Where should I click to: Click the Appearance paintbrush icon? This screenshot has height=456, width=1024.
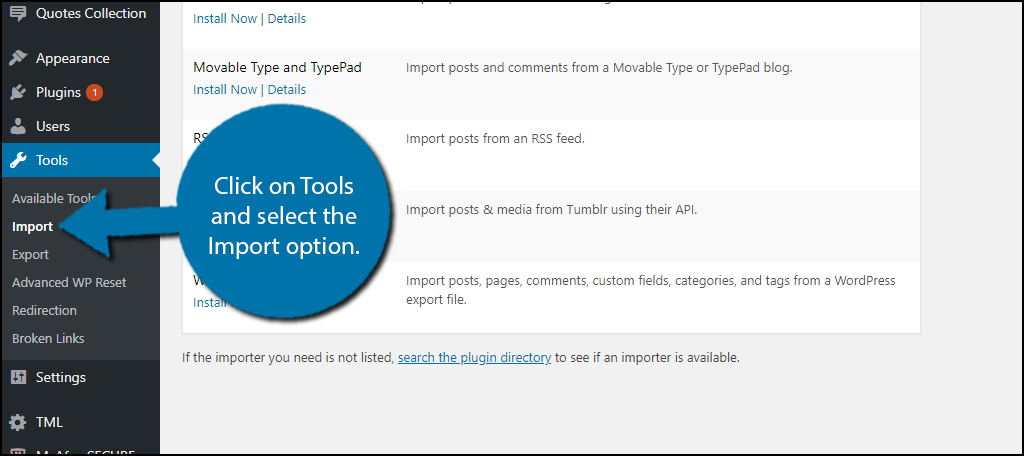[x=18, y=58]
